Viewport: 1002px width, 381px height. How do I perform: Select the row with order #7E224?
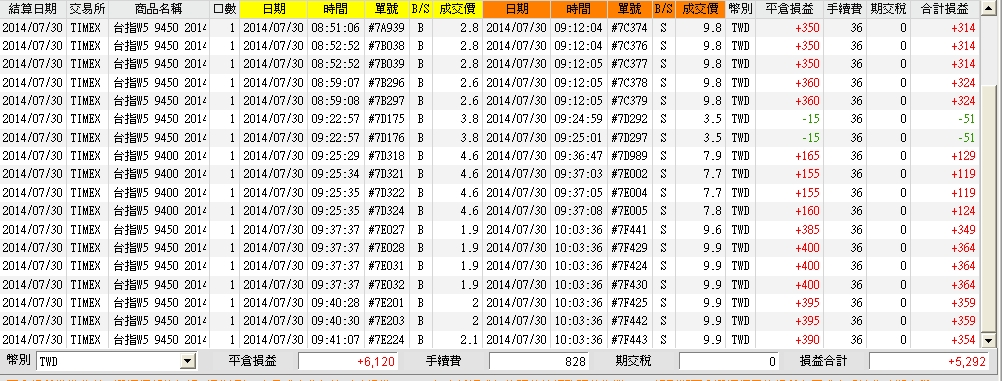pos(489,339)
